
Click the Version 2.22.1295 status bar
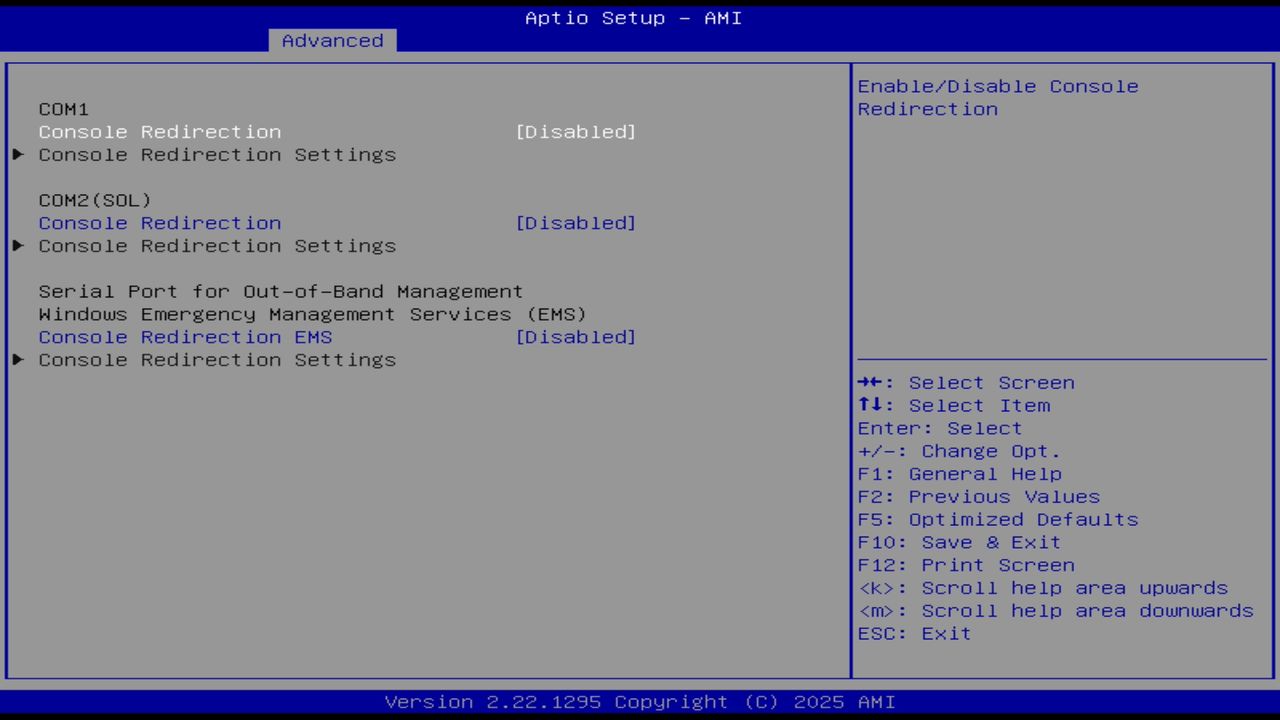639,701
